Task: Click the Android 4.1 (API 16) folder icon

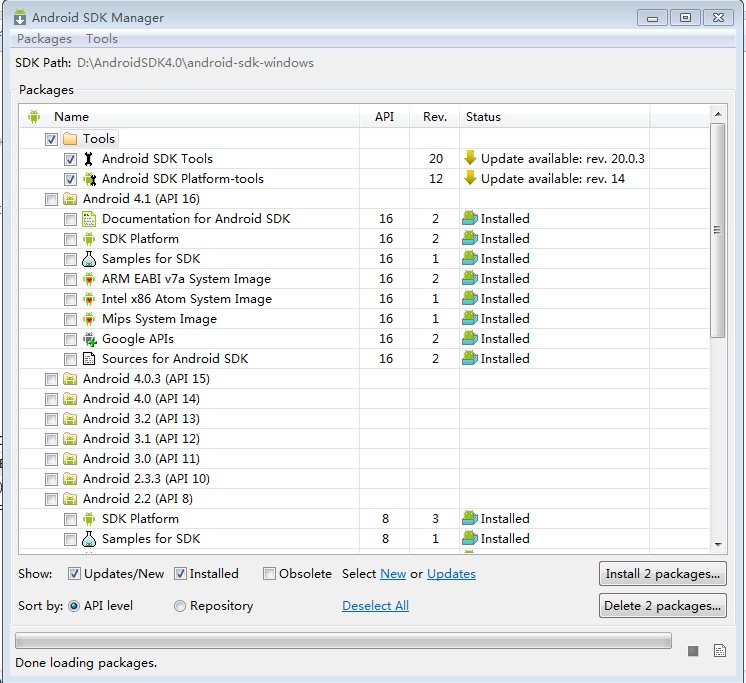Action: (x=70, y=199)
